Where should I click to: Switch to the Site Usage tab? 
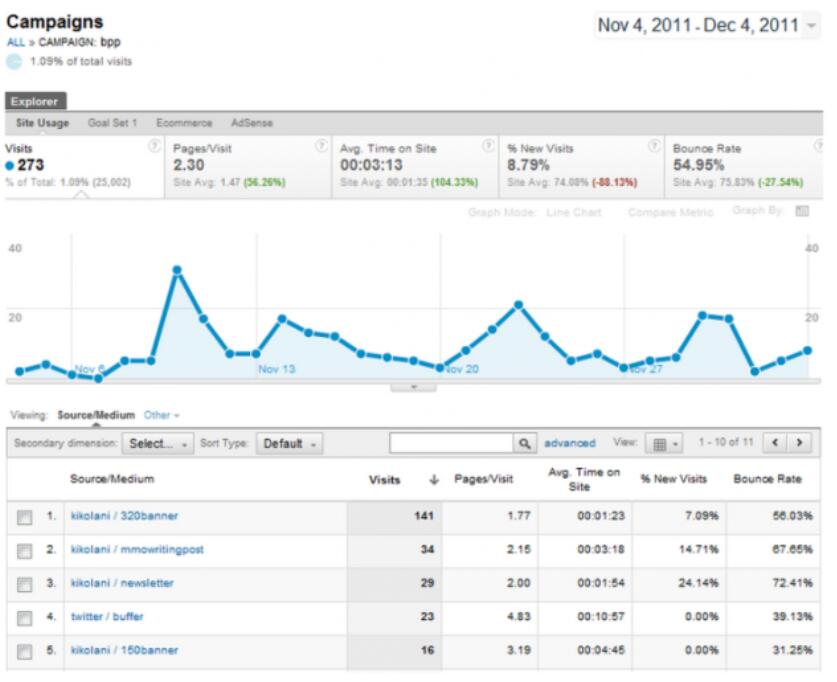coord(42,123)
